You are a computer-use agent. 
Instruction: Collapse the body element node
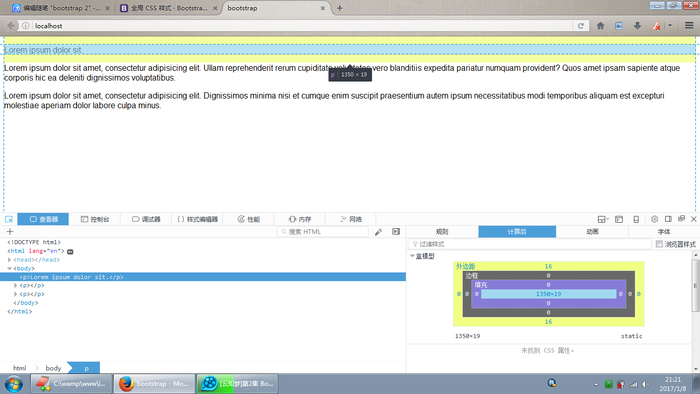[x=9, y=269]
